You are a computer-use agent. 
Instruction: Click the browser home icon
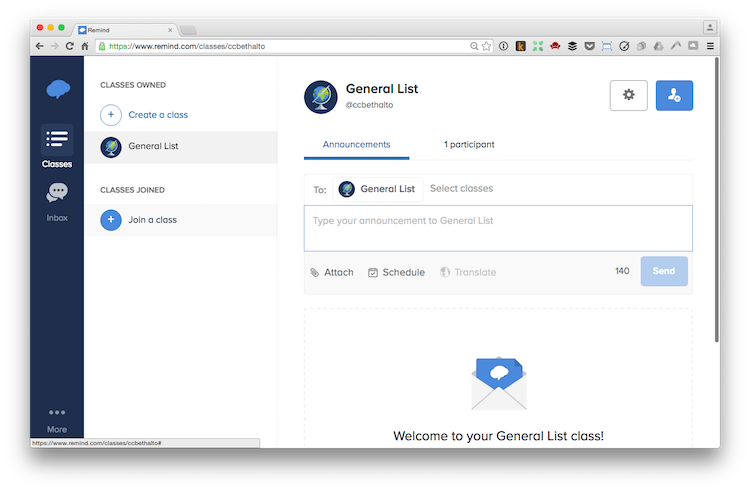point(85,46)
